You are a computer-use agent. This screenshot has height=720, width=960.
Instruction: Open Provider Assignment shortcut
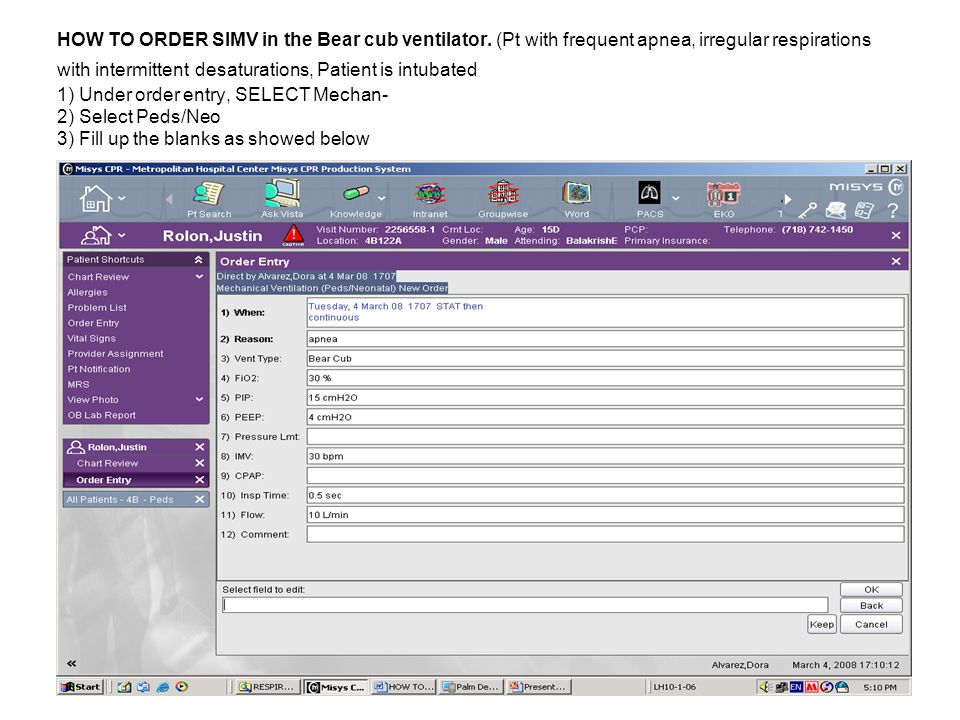(115, 354)
